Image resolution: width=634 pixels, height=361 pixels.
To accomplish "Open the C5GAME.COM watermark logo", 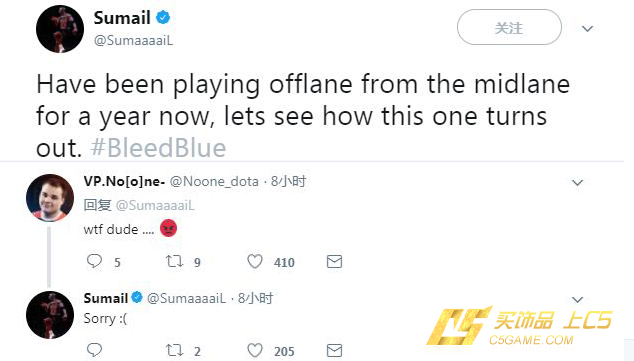I will (520, 326).
